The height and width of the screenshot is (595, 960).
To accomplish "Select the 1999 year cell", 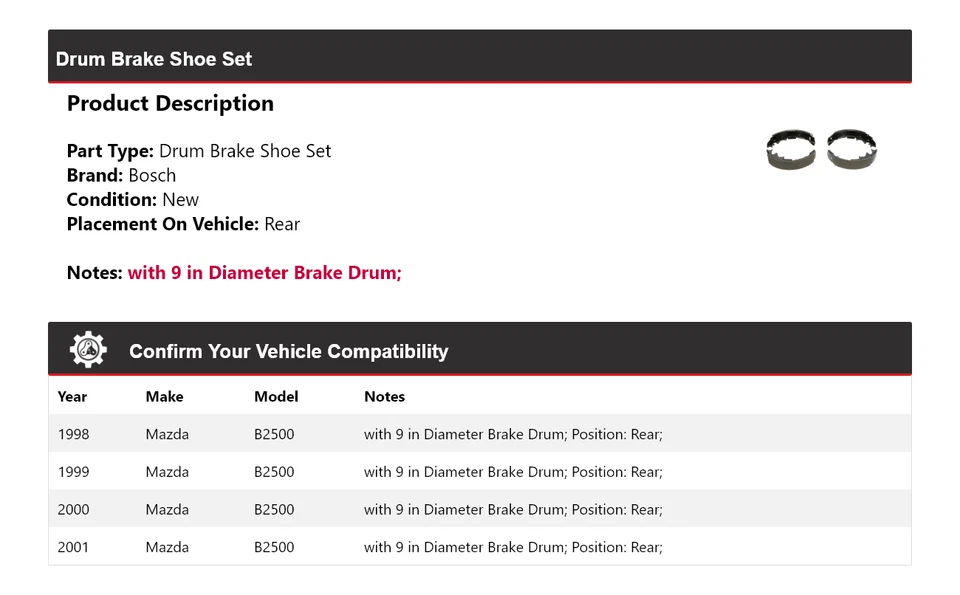I will click(73, 472).
